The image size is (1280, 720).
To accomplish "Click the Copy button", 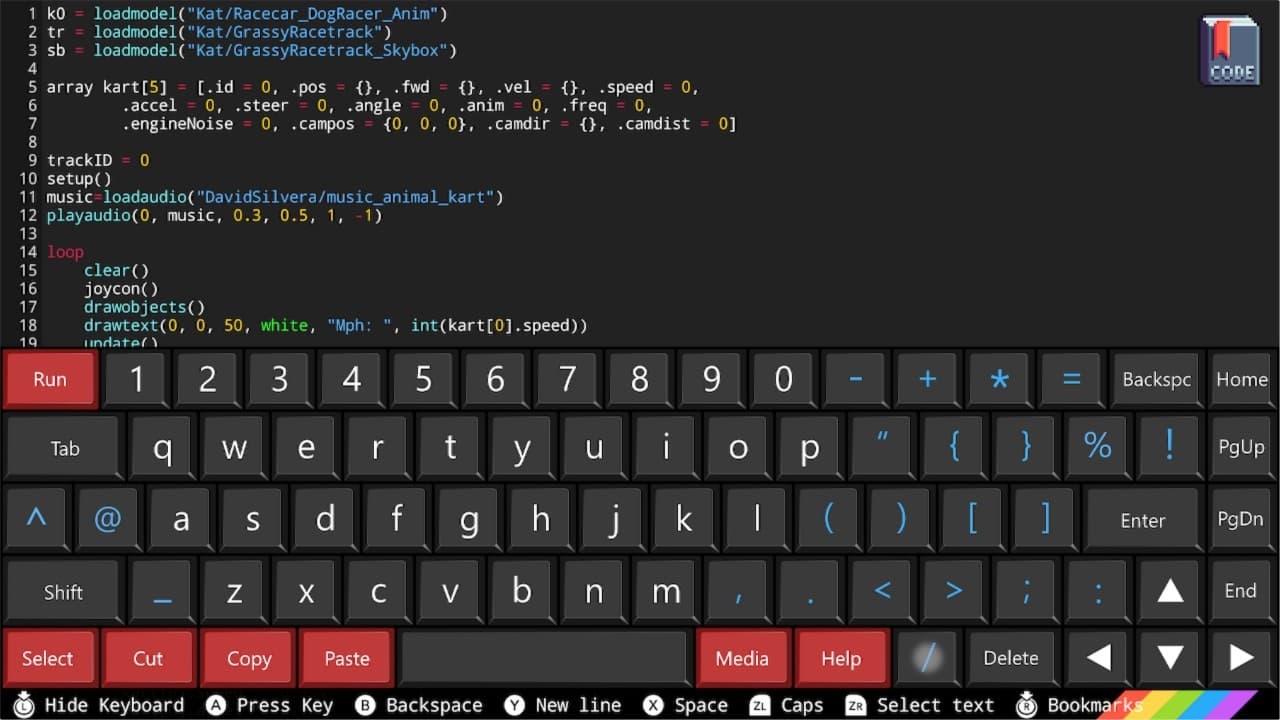I will point(248,658).
